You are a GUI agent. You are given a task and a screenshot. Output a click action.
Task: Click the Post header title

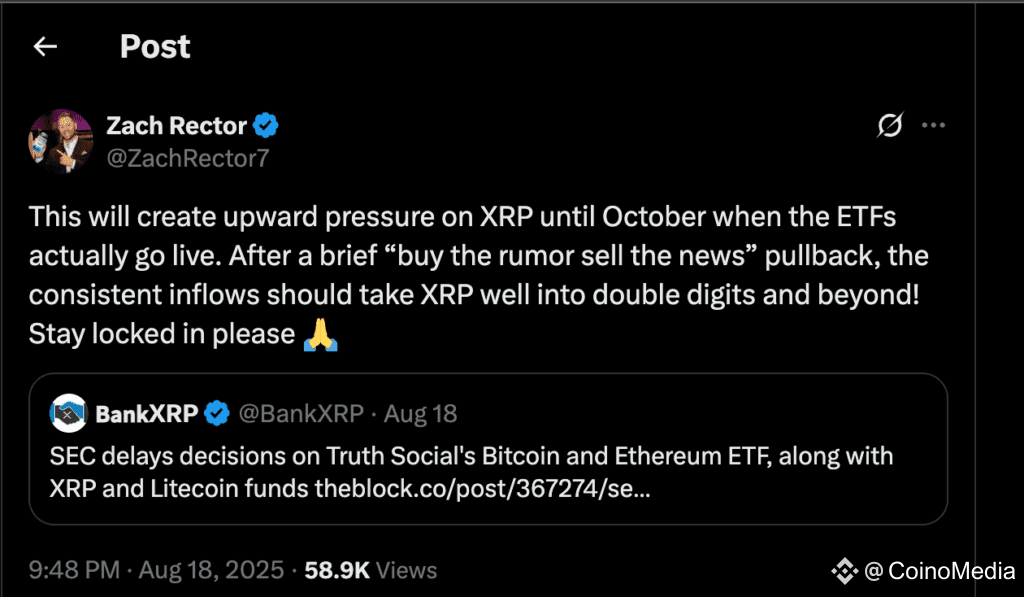click(155, 46)
